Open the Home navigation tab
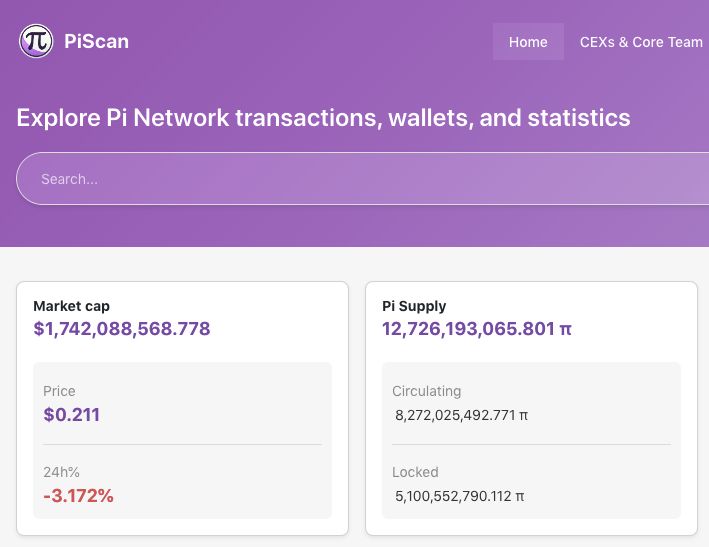 (x=528, y=42)
